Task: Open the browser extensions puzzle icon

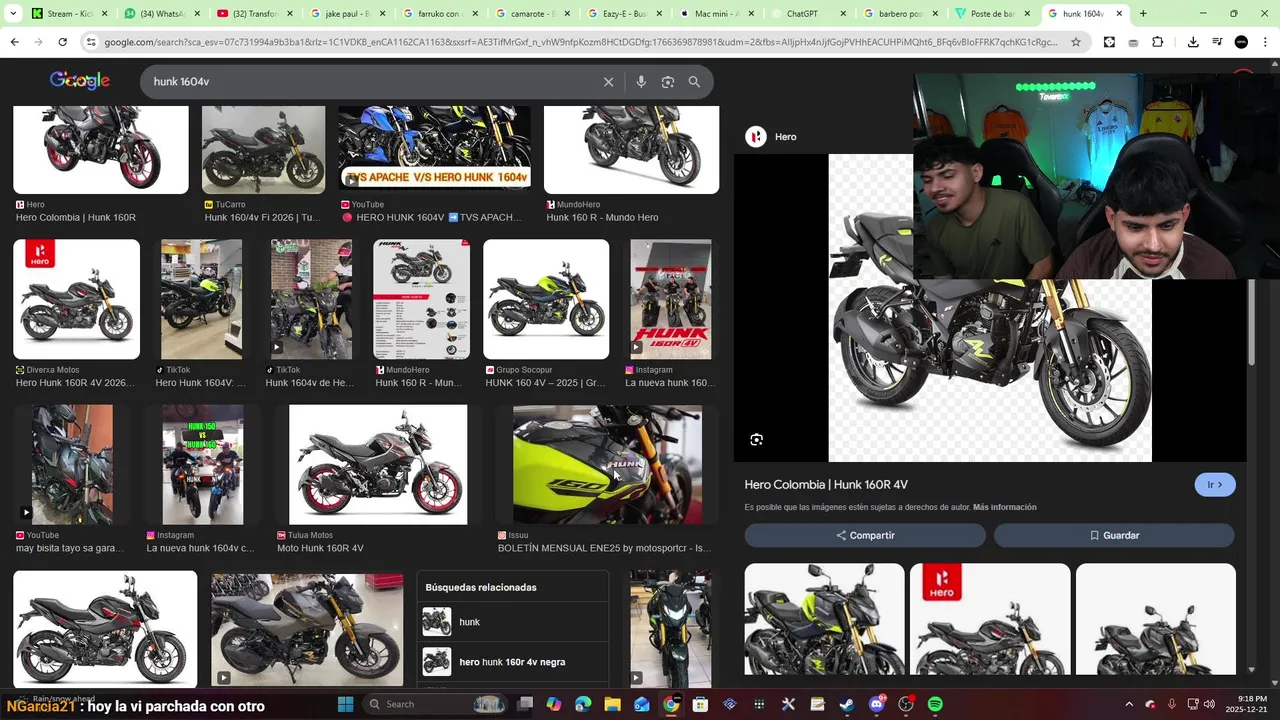Action: [1157, 42]
